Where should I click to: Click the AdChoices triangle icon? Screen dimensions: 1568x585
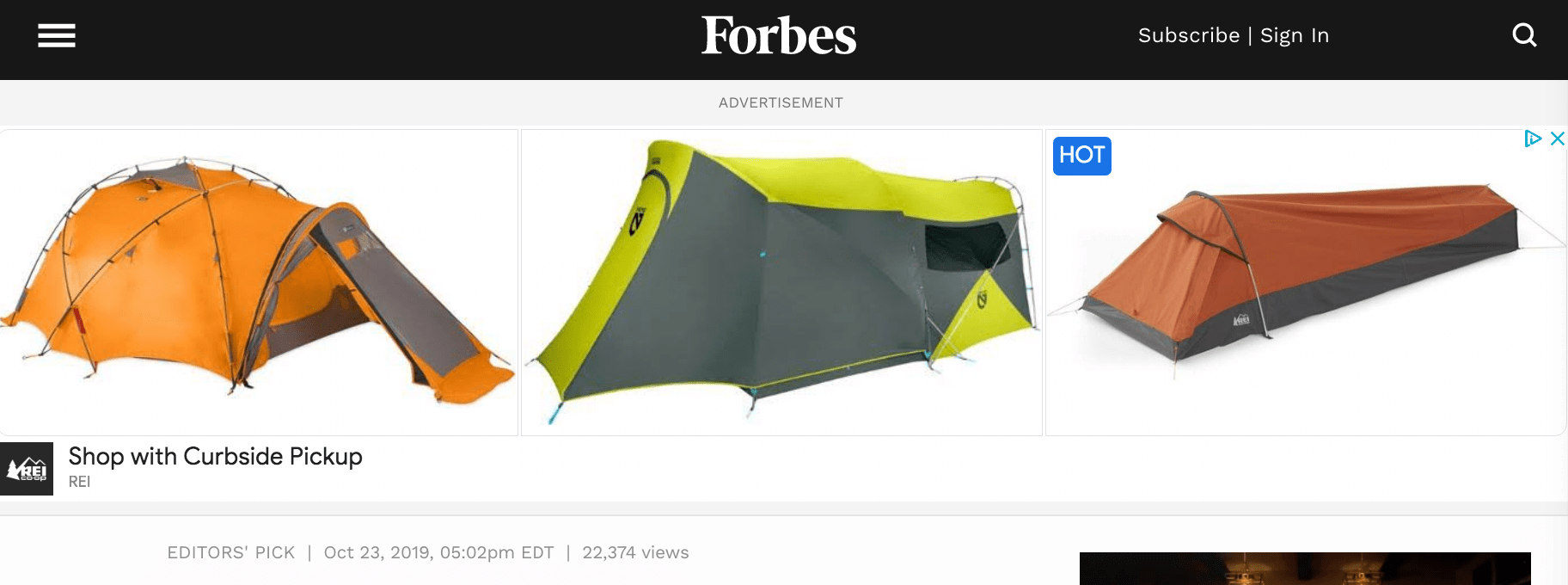[x=1532, y=139]
